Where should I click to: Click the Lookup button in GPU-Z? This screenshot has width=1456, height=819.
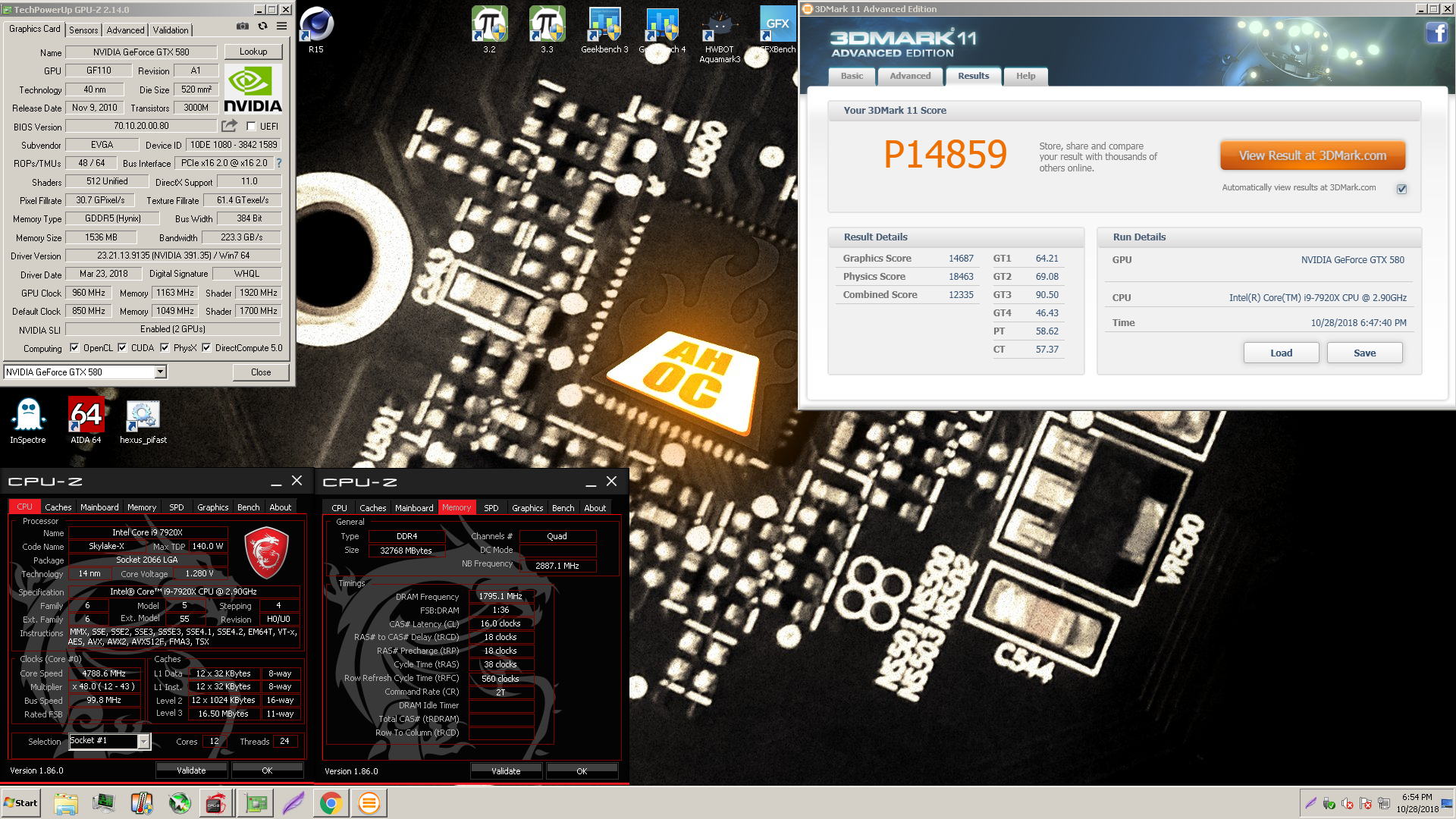(253, 52)
